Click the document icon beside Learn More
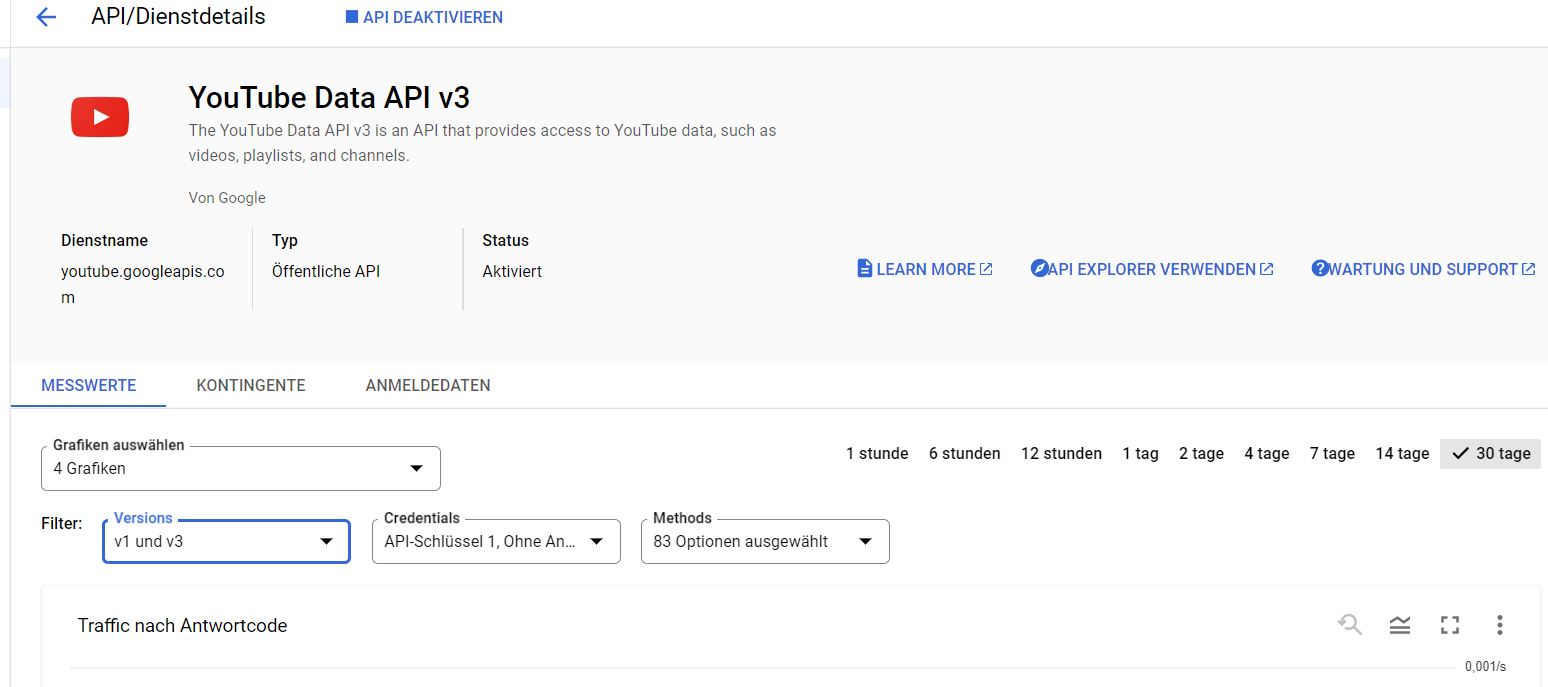The height and width of the screenshot is (687, 1548). point(865,269)
